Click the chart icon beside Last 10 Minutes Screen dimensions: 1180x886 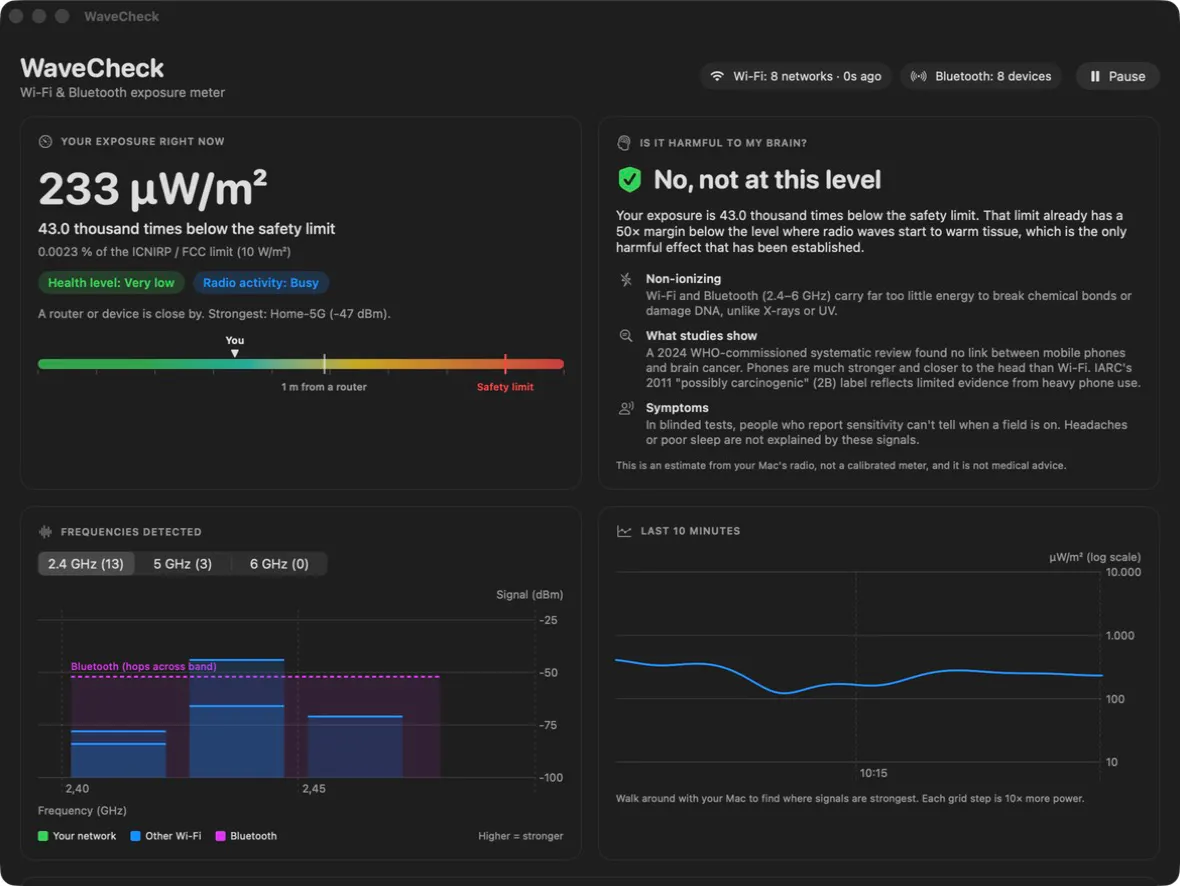click(624, 531)
